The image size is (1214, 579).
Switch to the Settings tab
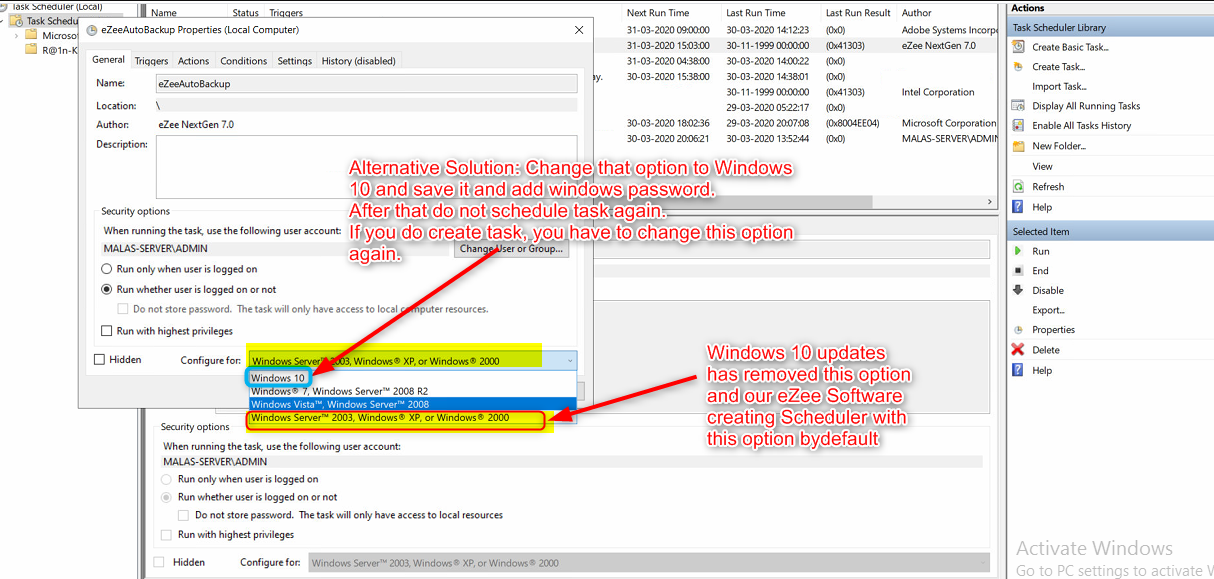pyautogui.click(x=295, y=61)
